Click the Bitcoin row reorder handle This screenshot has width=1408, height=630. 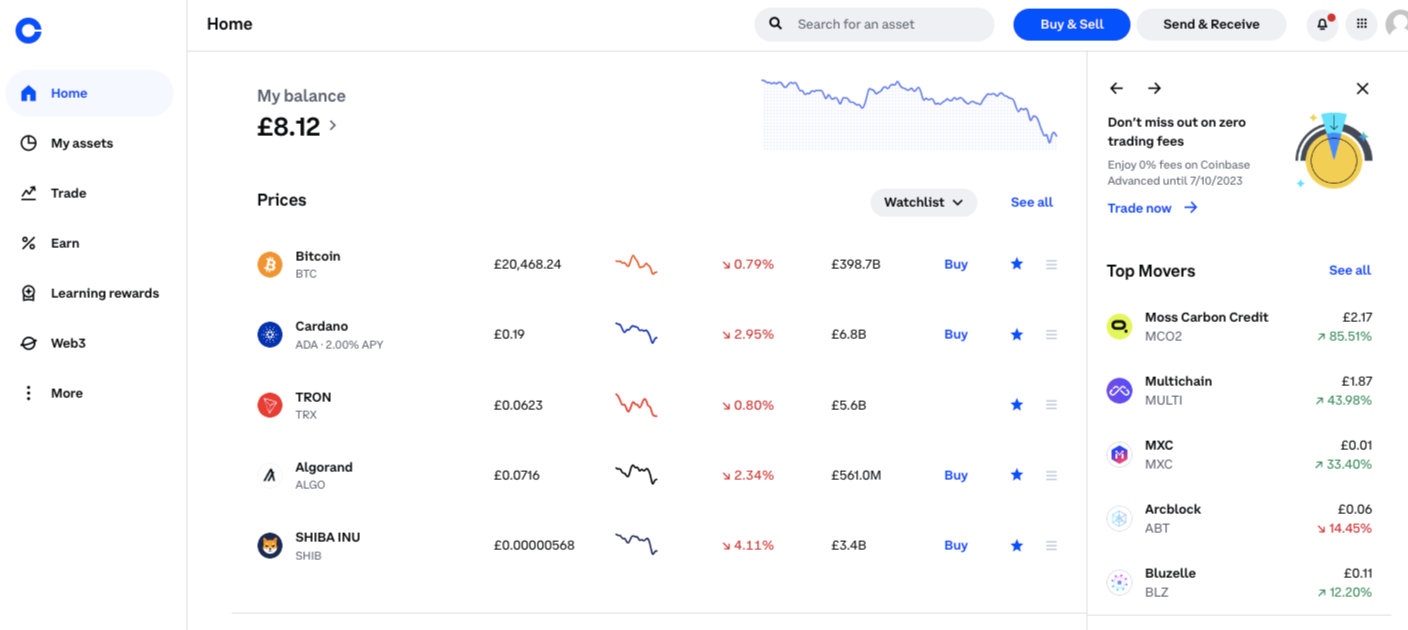[1051, 264]
